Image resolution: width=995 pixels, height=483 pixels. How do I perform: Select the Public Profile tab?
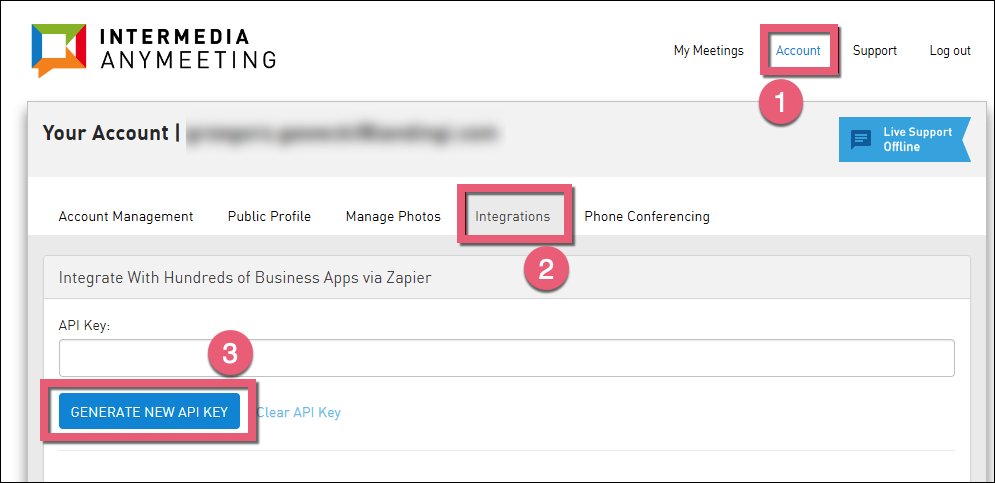(269, 216)
